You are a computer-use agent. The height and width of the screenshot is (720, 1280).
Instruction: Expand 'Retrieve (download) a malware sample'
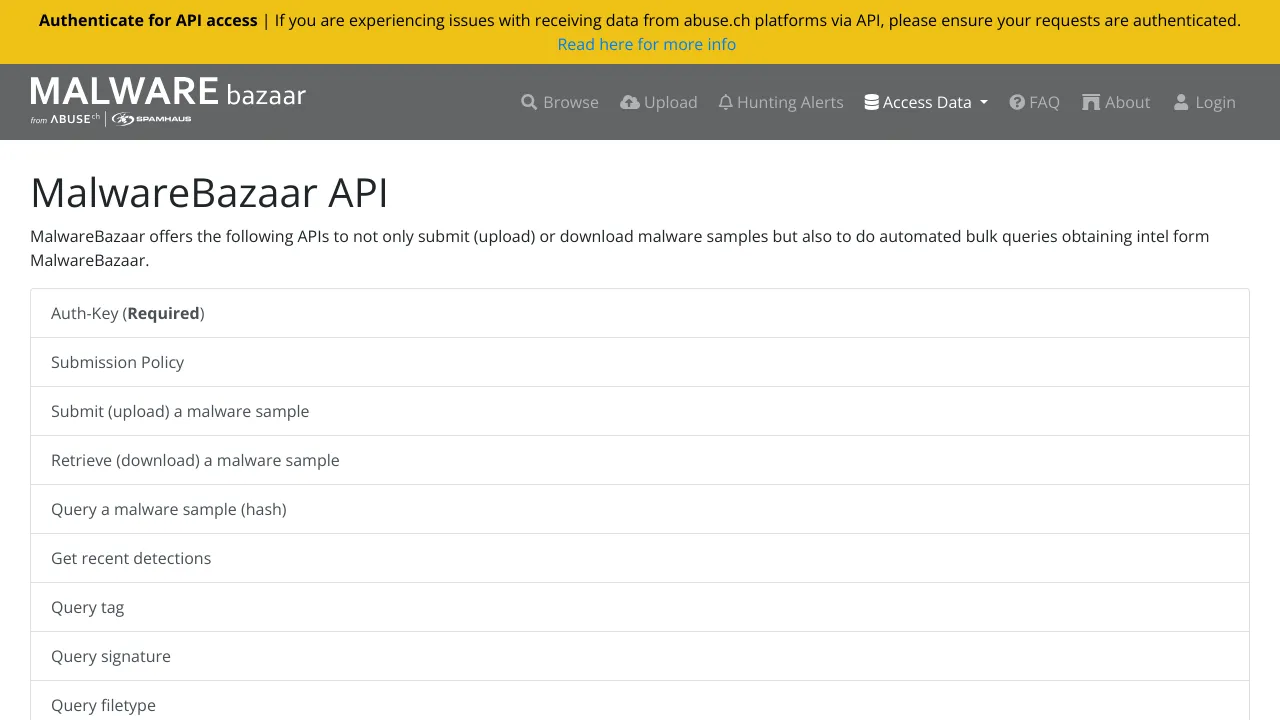(x=640, y=460)
